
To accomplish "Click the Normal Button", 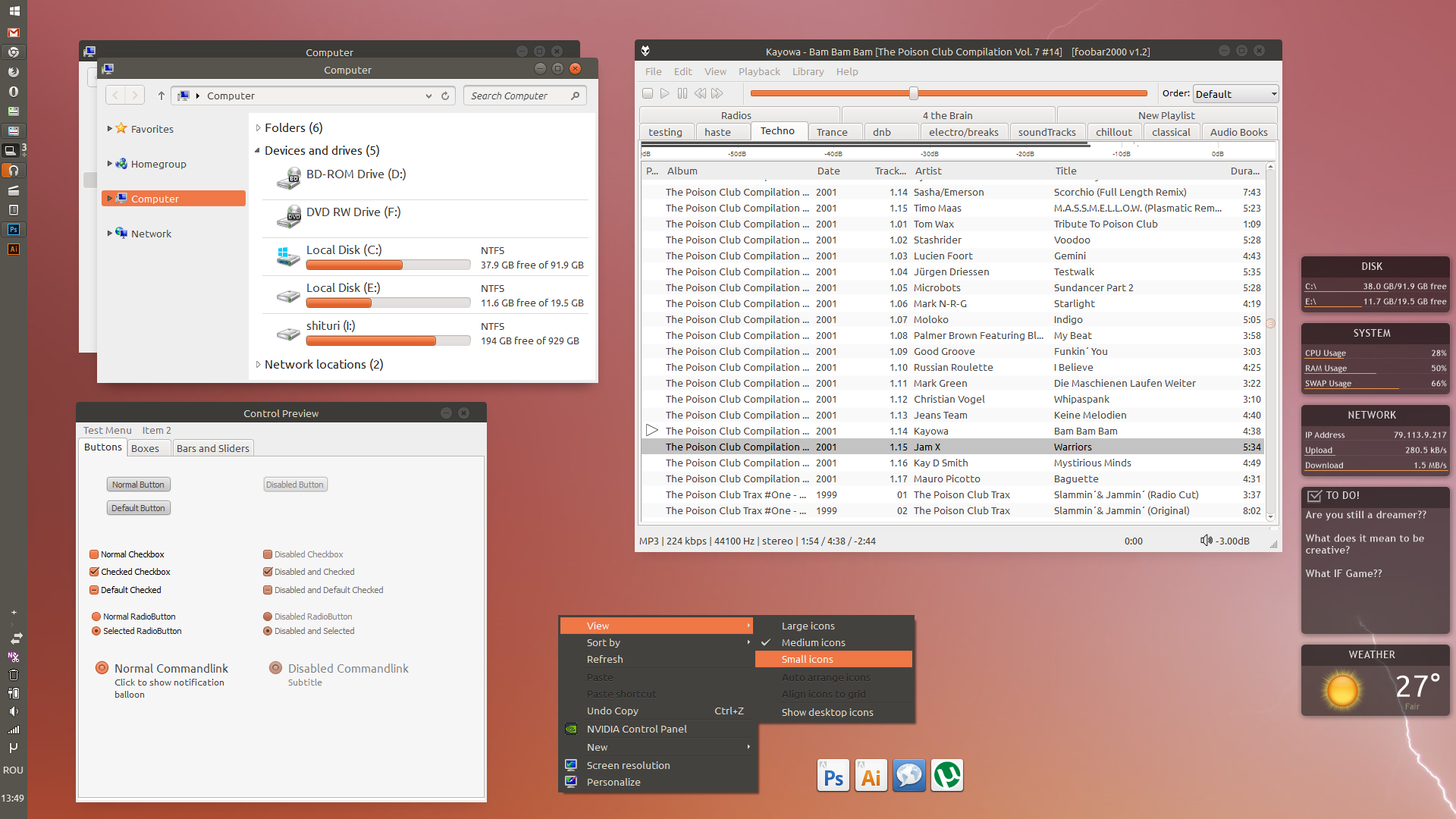I will (138, 485).
